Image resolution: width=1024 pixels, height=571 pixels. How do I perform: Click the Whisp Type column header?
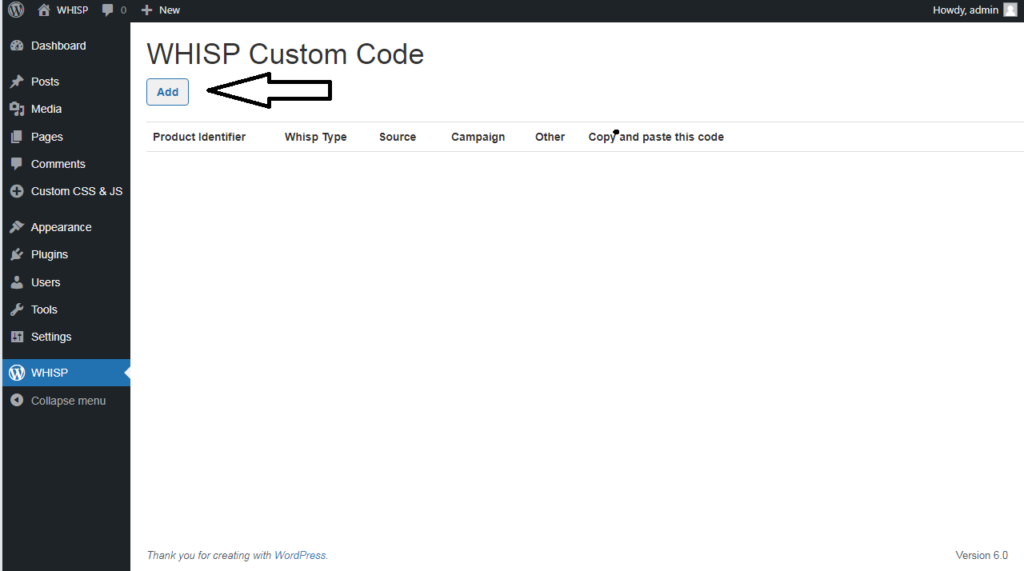click(x=315, y=137)
